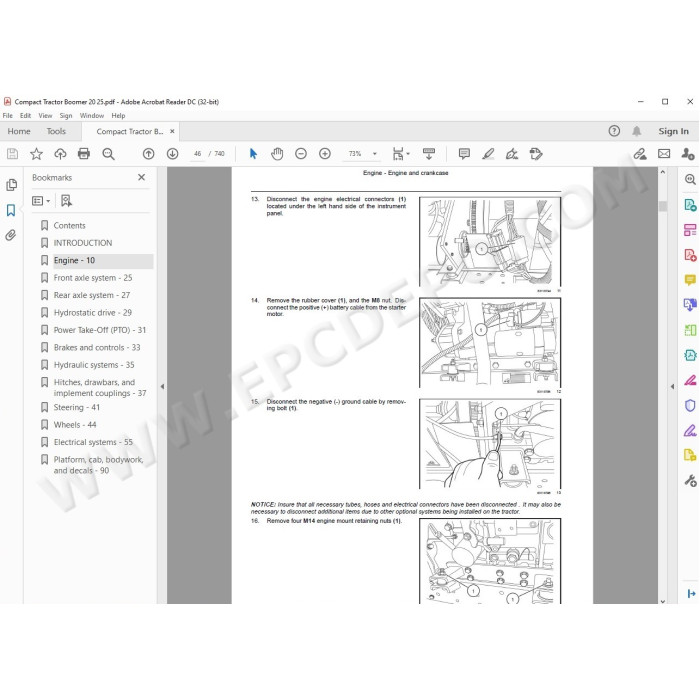Switch to the Home tab

(19, 131)
